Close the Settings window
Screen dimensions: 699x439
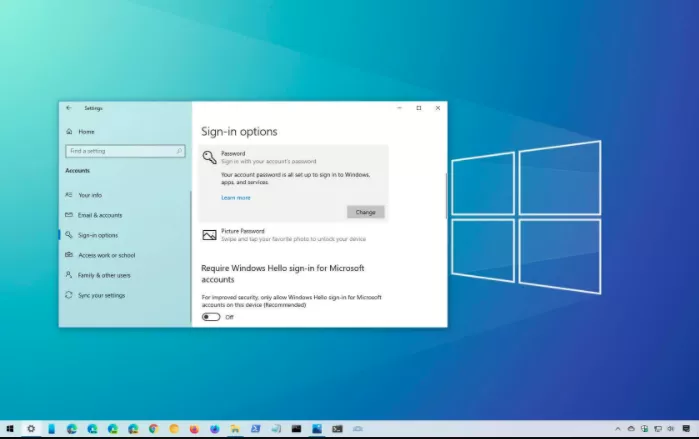[x=438, y=108]
